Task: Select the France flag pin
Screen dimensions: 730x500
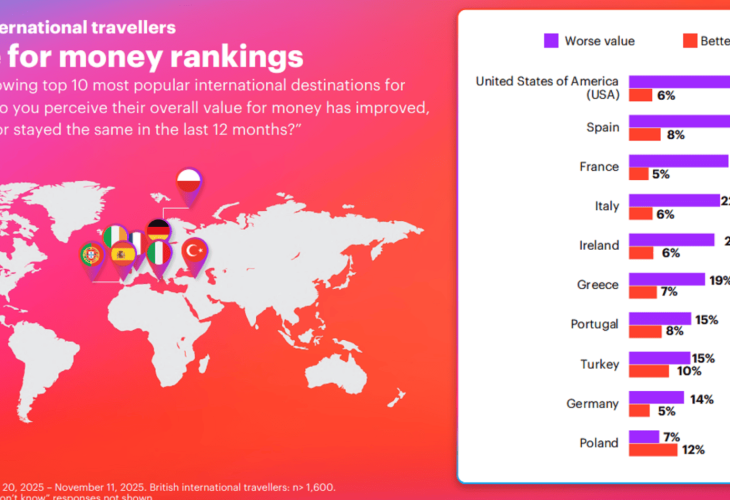Action: point(137,240)
